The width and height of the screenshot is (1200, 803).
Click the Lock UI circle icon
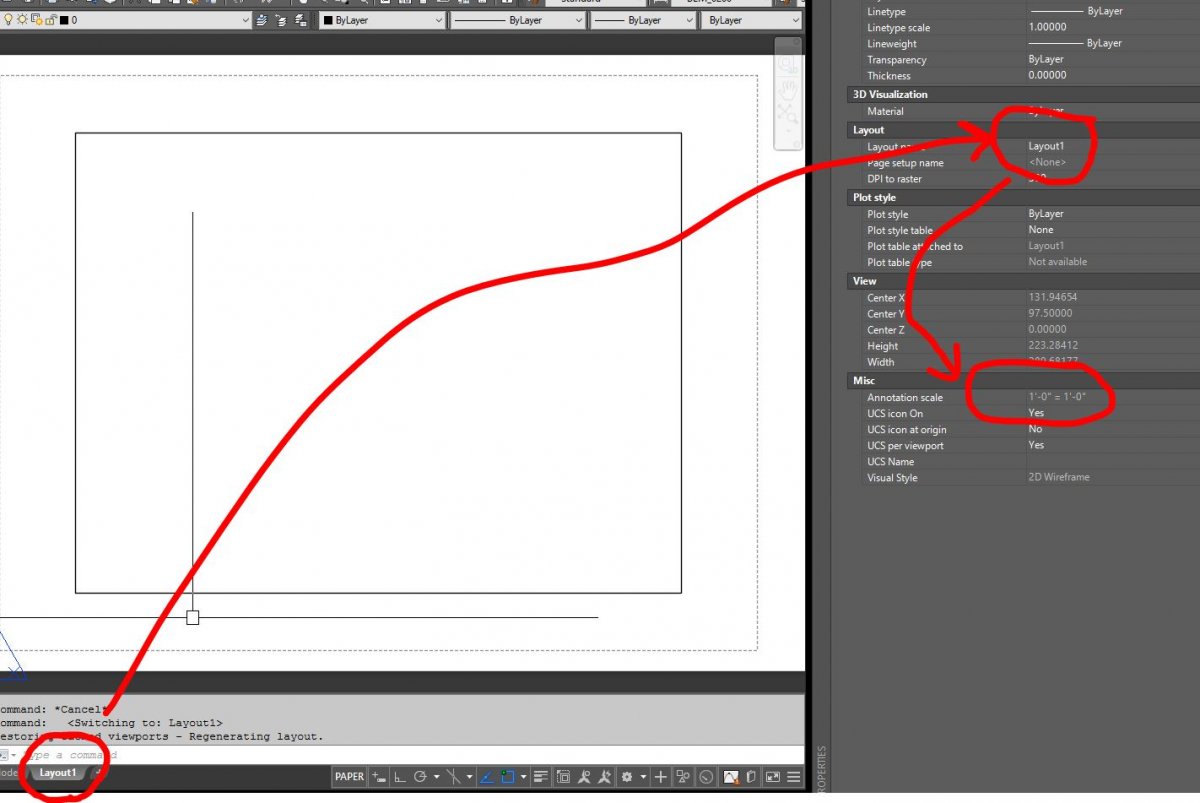tap(705, 776)
